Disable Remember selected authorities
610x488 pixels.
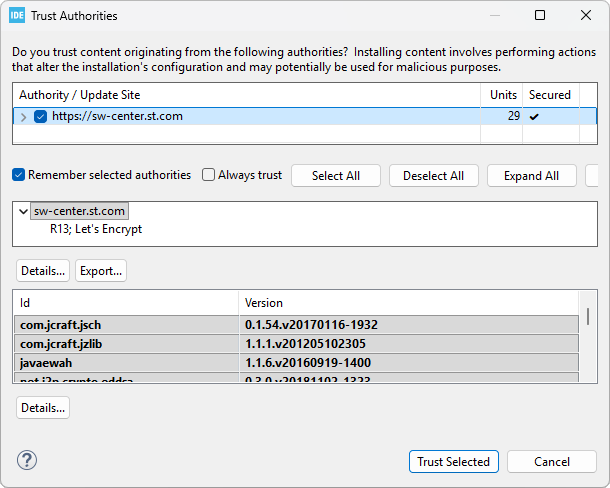[19, 175]
